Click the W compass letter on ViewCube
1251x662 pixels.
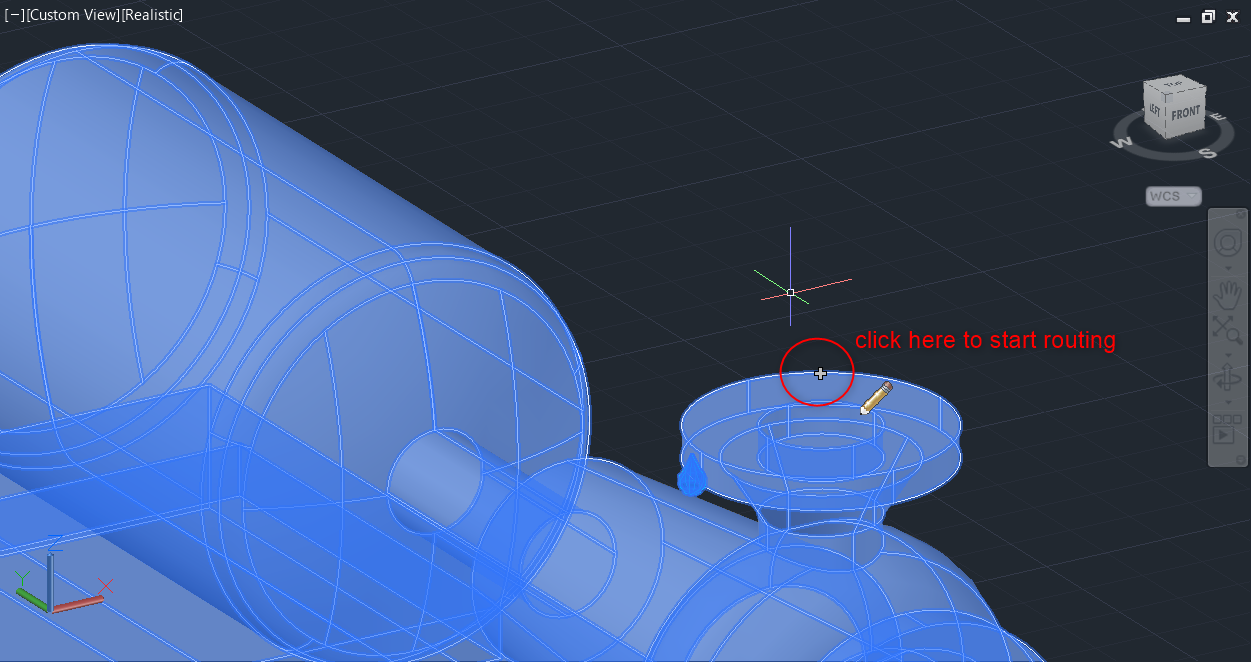[1121, 142]
